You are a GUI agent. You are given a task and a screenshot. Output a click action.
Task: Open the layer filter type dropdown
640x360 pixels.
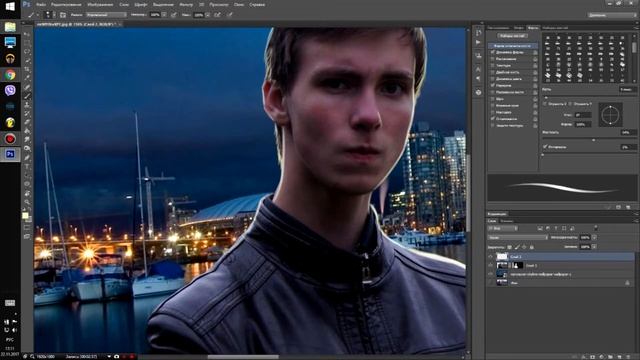[x=503, y=228]
